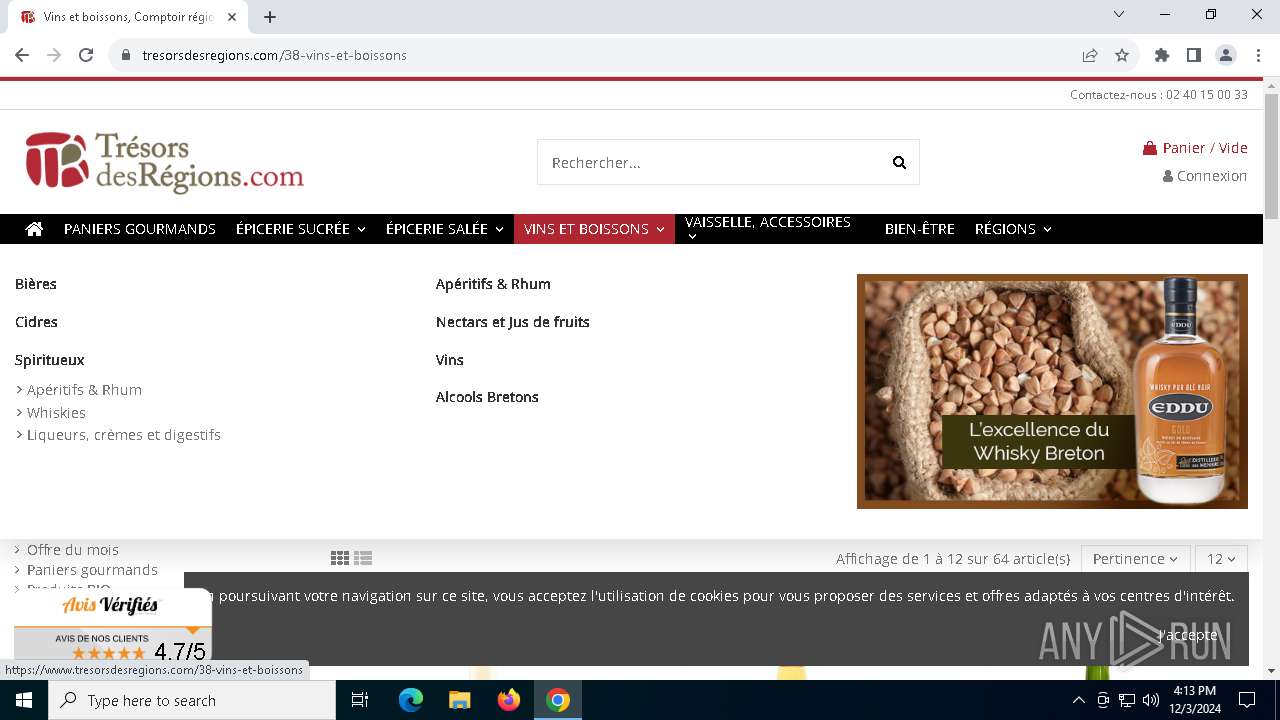This screenshot has width=1280, height=720.
Task: Expand Épicerie Salée menu
Action: (445, 229)
